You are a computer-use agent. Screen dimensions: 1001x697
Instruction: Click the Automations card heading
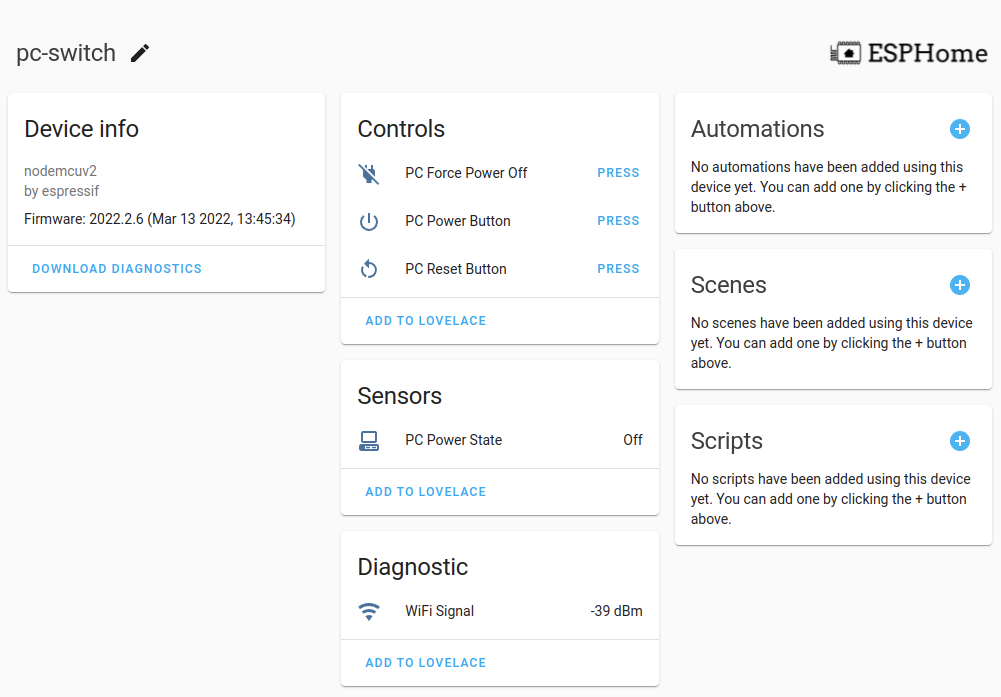[x=757, y=129]
